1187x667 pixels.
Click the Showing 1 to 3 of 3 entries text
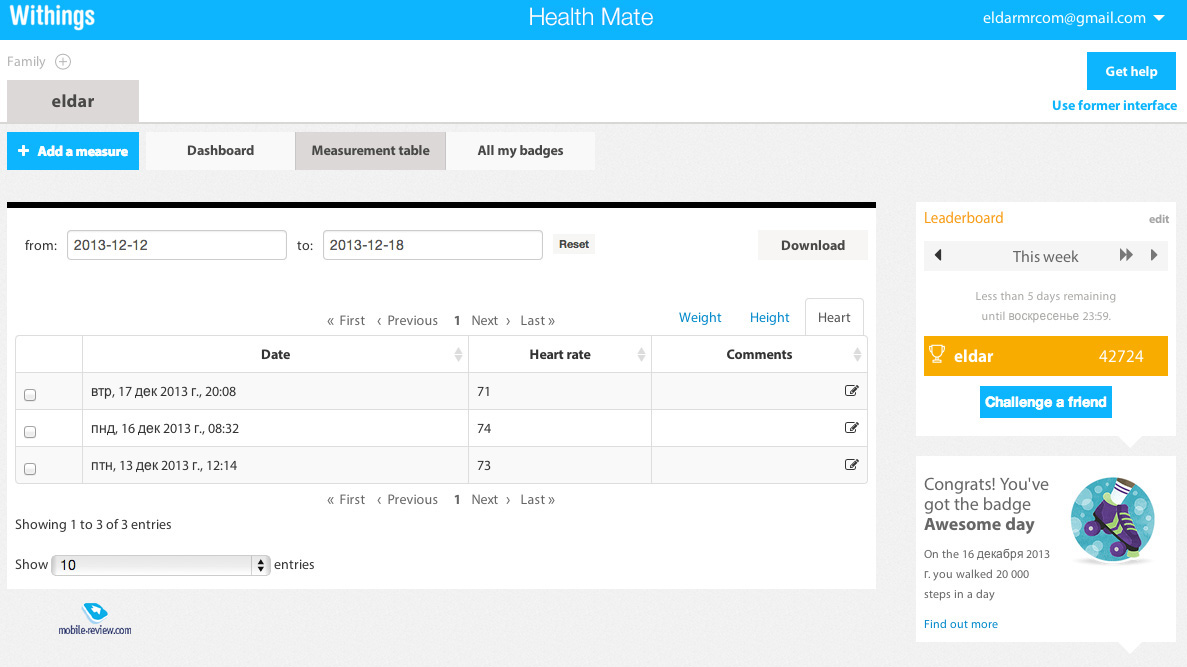click(x=93, y=525)
